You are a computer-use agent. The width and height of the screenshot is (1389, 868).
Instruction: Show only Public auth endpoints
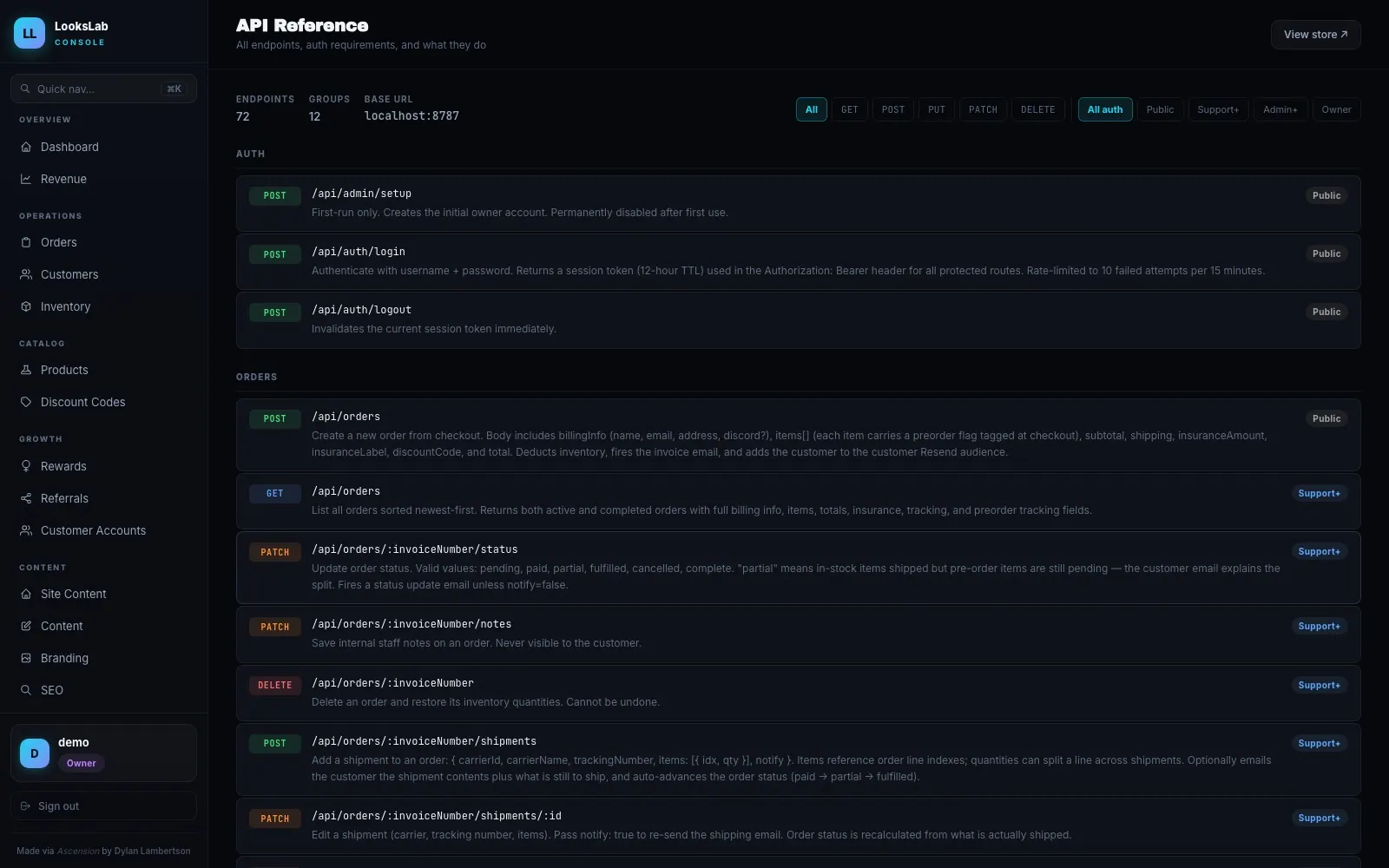click(x=1160, y=109)
